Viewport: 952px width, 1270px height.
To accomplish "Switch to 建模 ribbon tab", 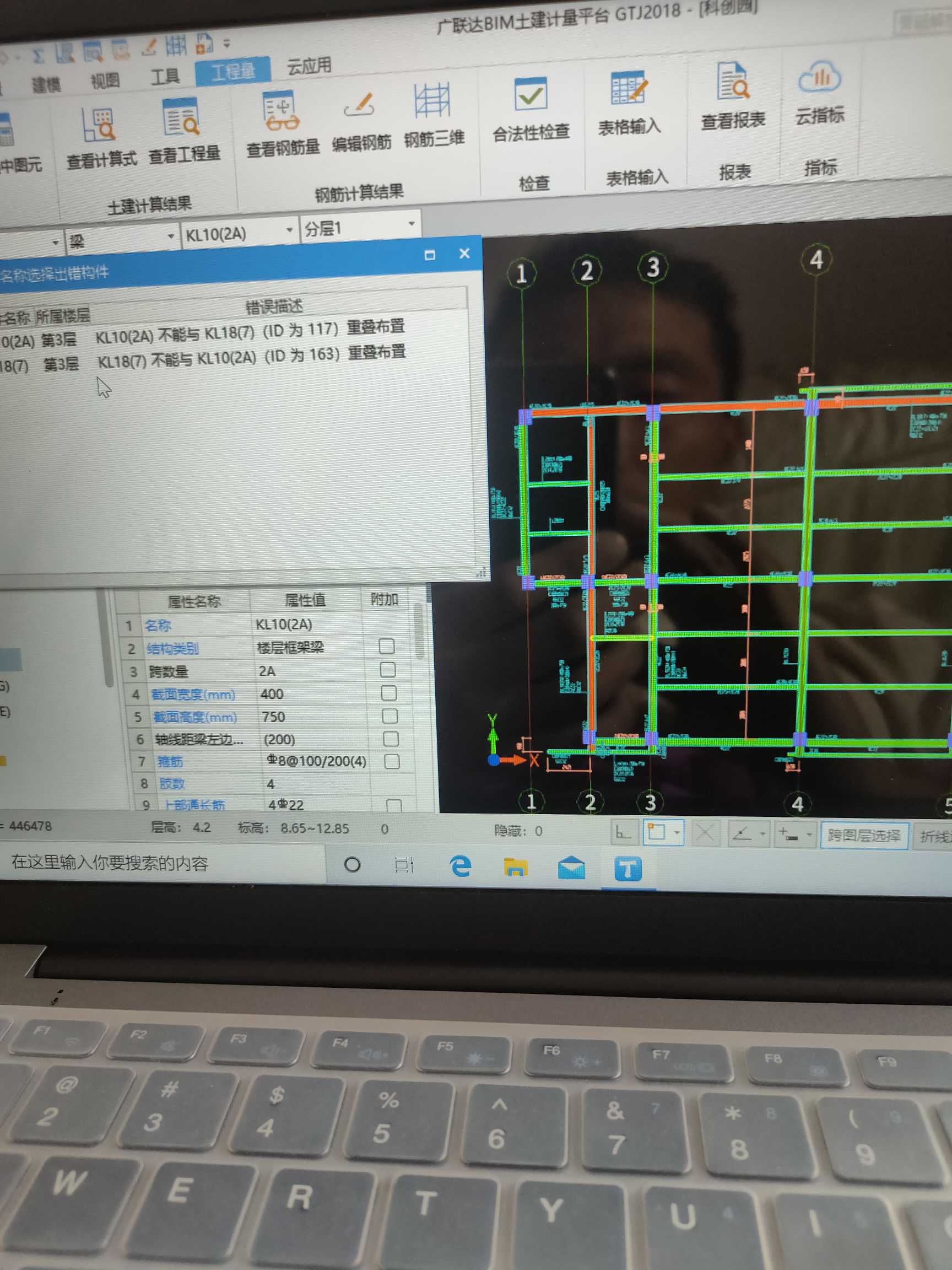I will click(46, 84).
